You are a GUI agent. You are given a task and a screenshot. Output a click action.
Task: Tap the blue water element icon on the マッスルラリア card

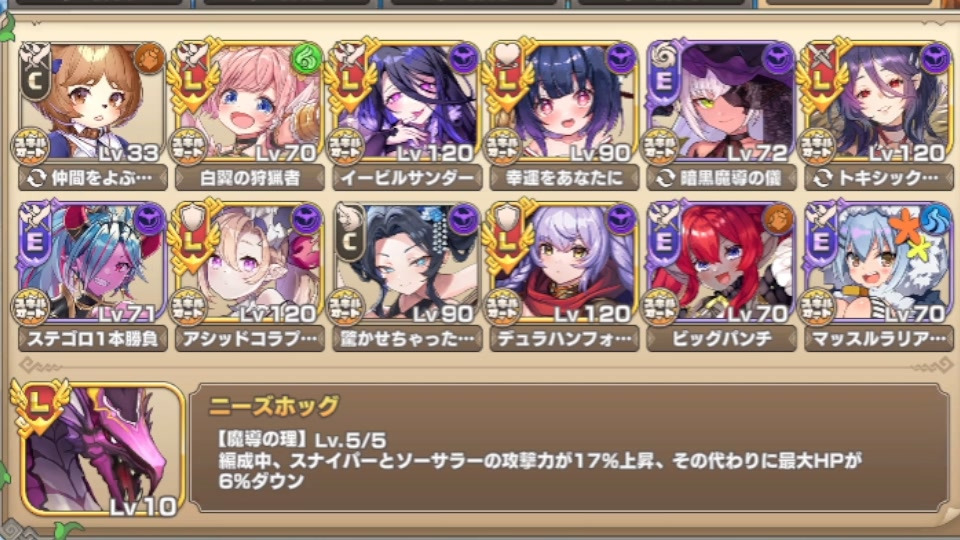coord(934,219)
